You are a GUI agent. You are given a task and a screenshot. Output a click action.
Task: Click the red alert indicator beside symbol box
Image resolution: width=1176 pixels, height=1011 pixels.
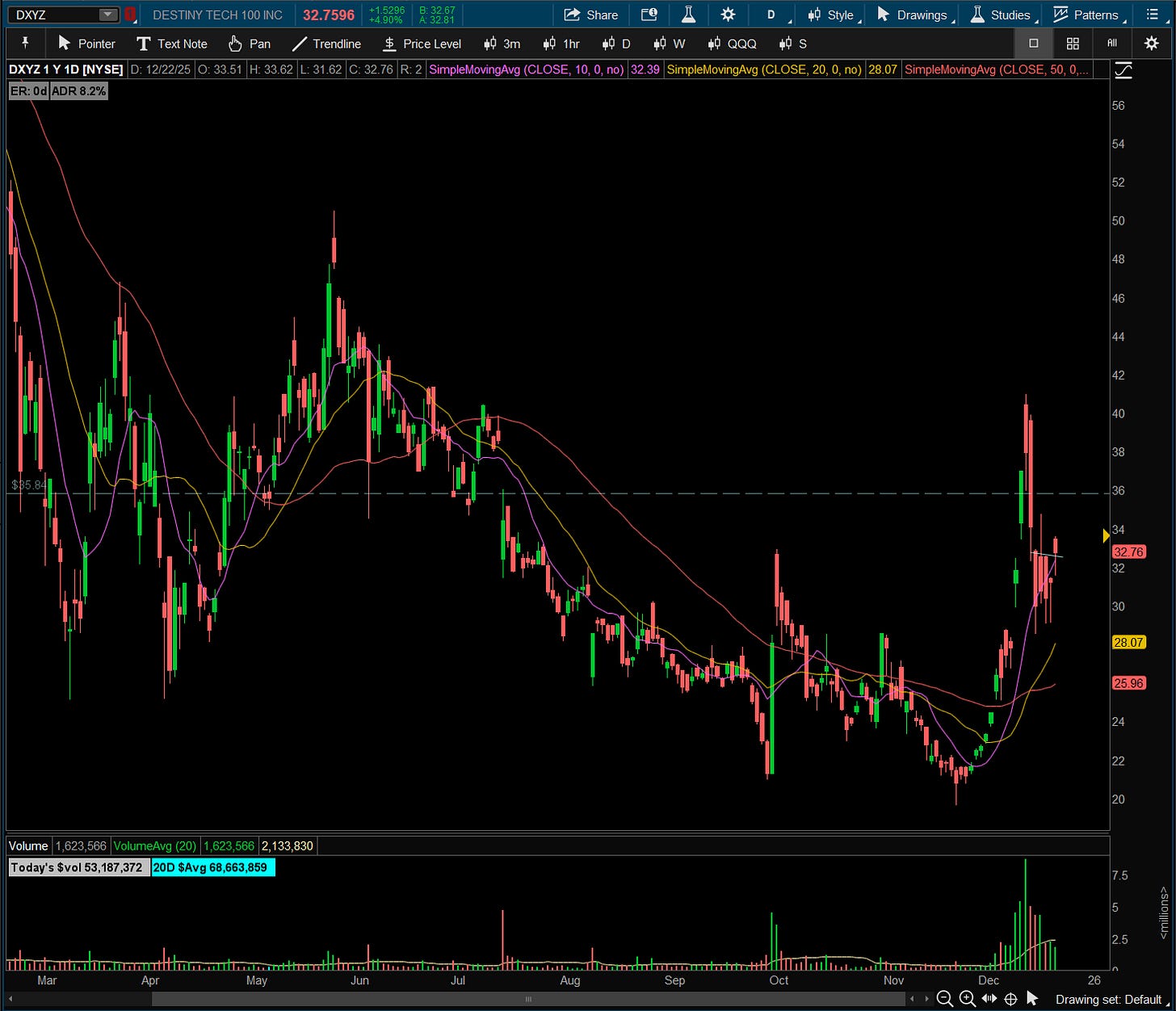(x=130, y=15)
